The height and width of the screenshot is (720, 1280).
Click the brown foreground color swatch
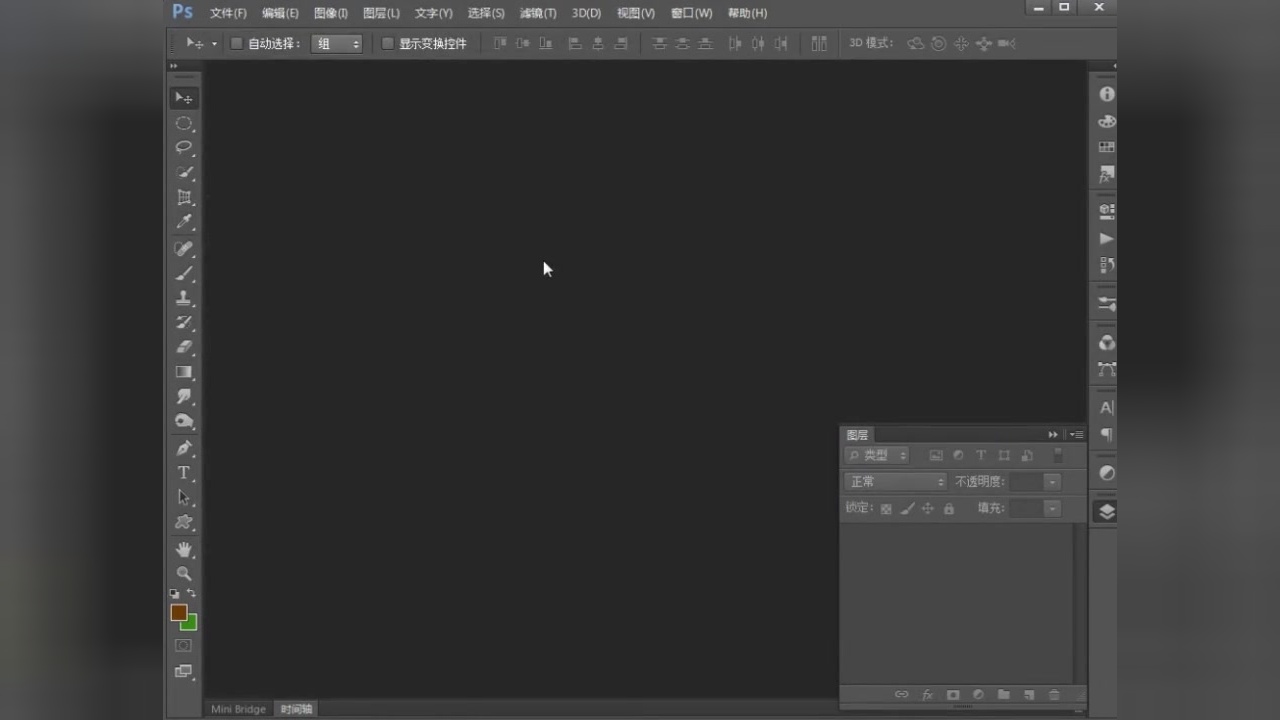point(178,612)
